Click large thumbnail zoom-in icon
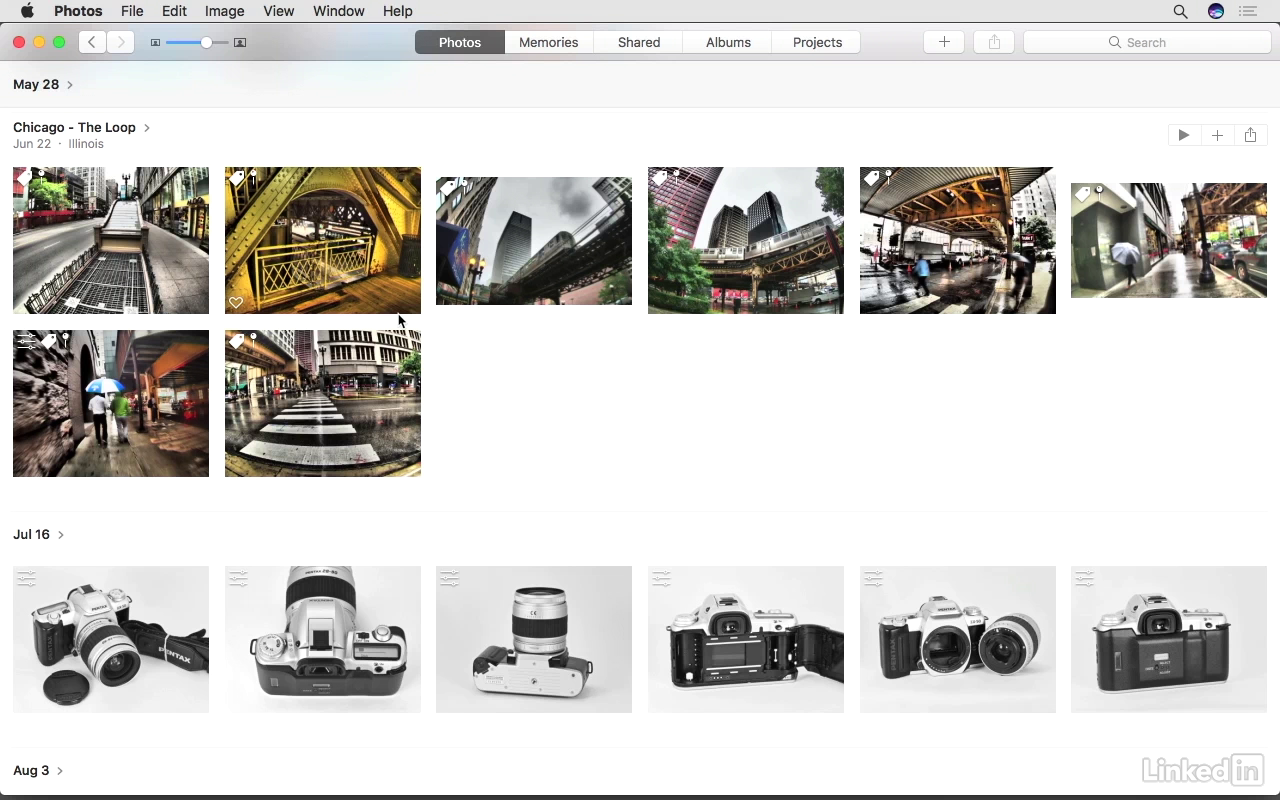The width and height of the screenshot is (1280, 800). click(x=240, y=43)
